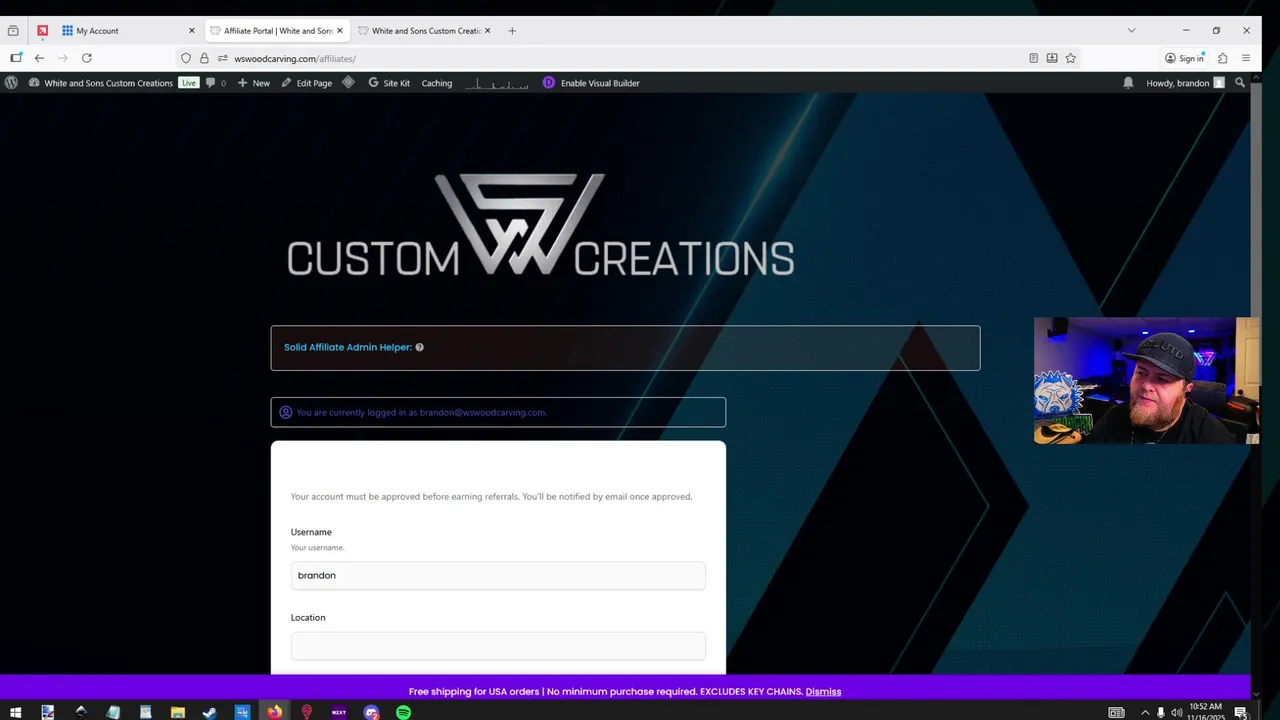Click the Firefox icon in taskbar

click(x=274, y=712)
